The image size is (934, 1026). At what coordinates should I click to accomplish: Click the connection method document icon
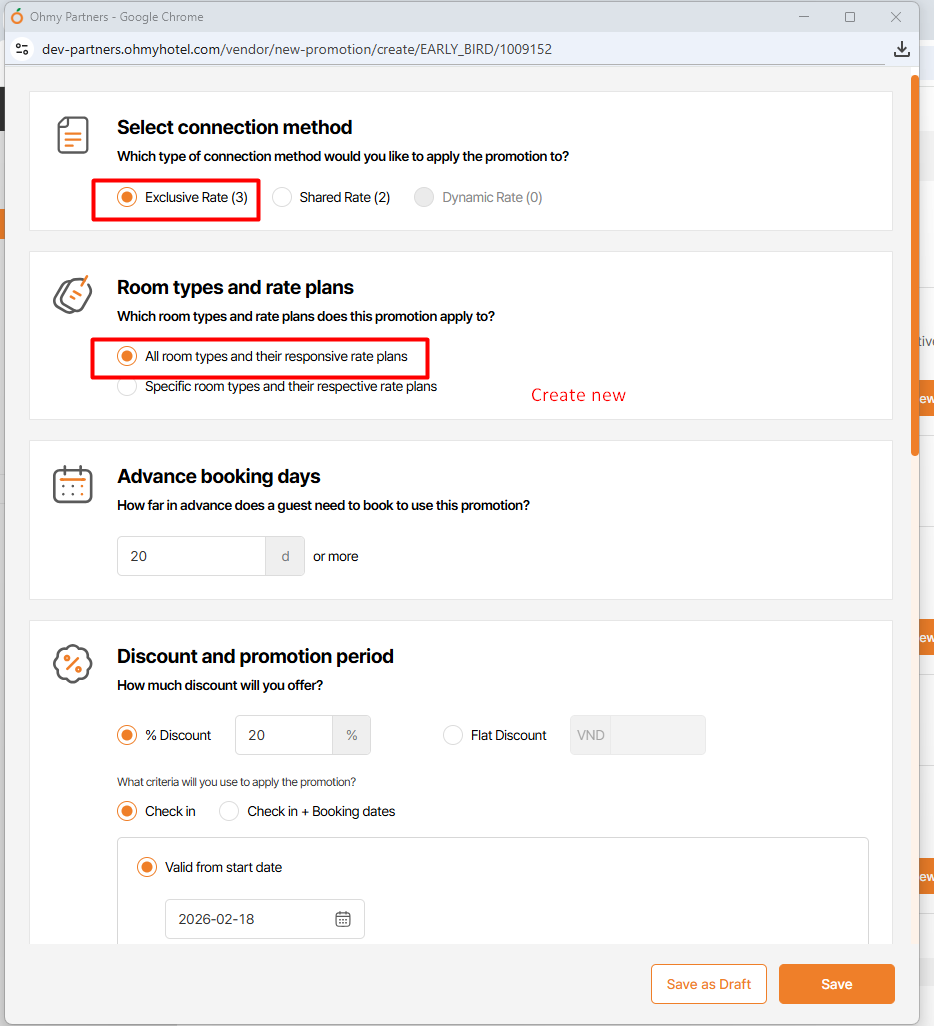coord(72,135)
